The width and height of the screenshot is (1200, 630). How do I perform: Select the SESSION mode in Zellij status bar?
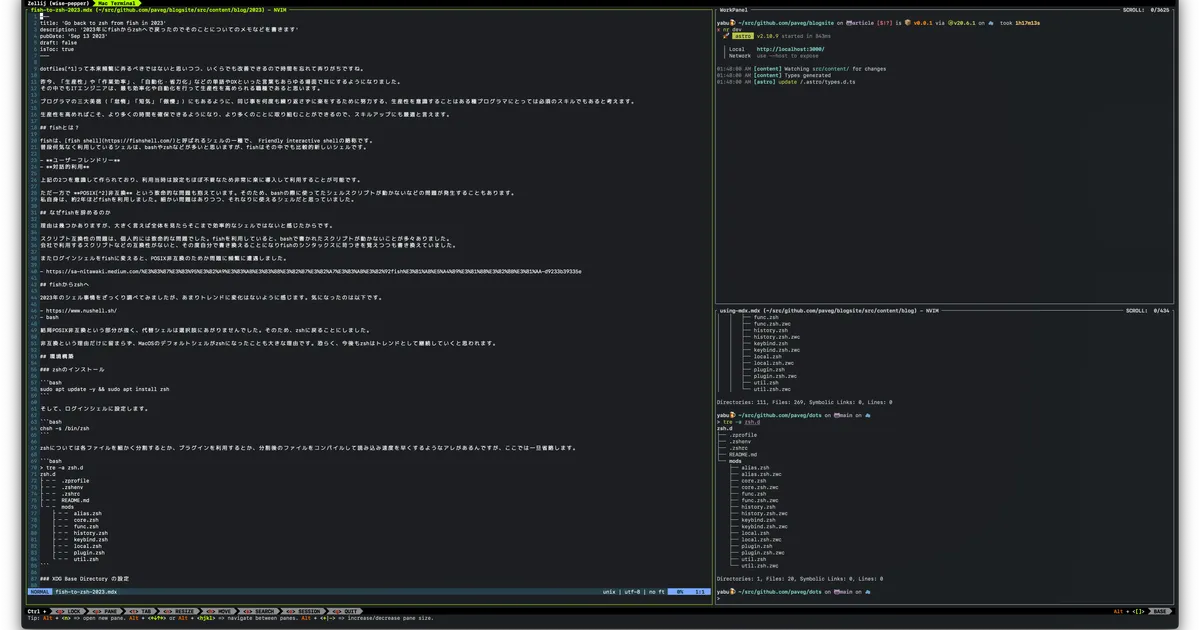point(303,611)
